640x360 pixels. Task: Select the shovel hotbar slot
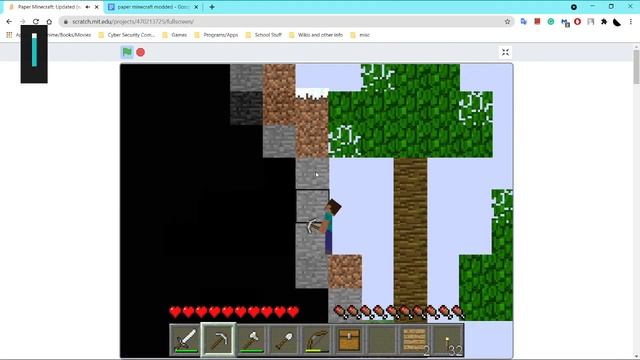coord(284,340)
